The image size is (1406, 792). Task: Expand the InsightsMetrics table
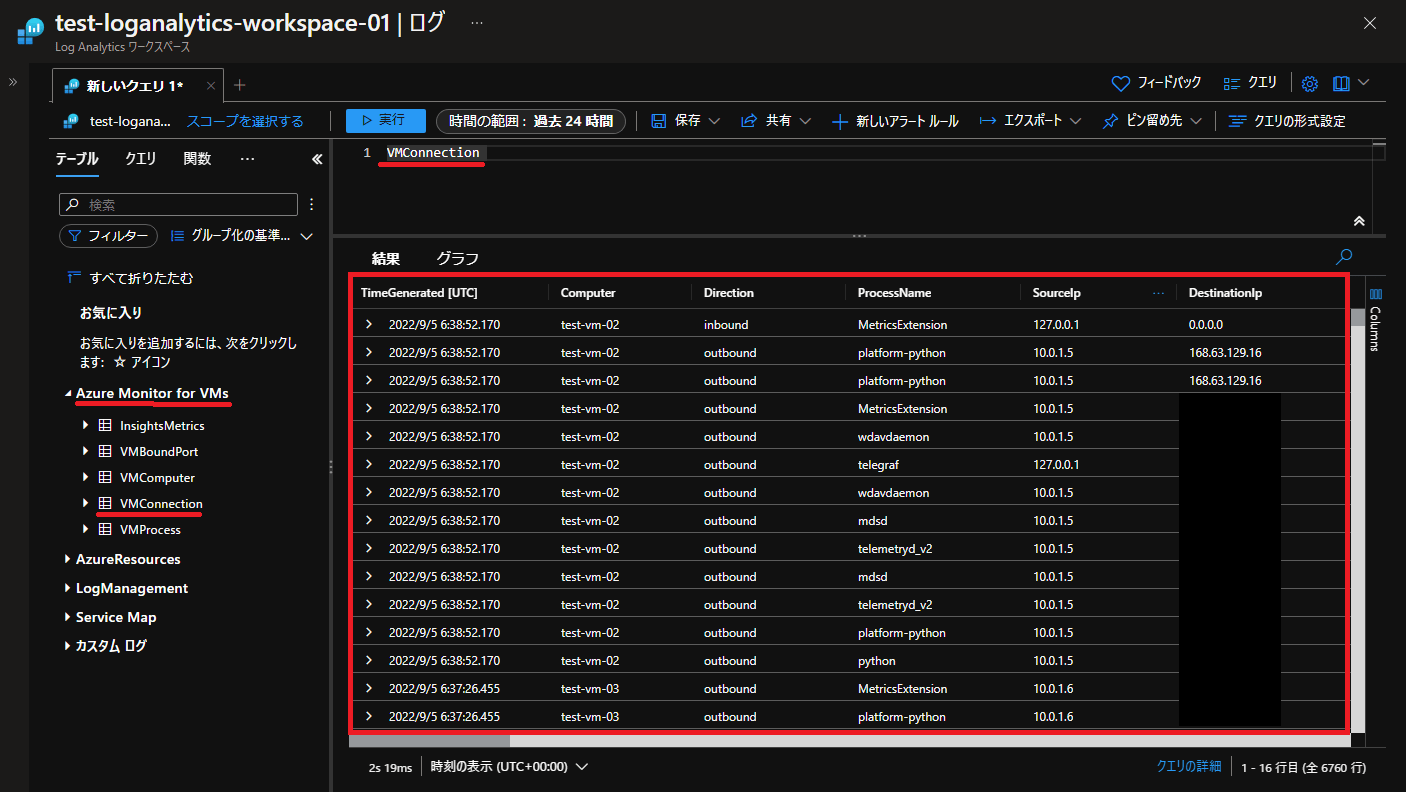86,426
